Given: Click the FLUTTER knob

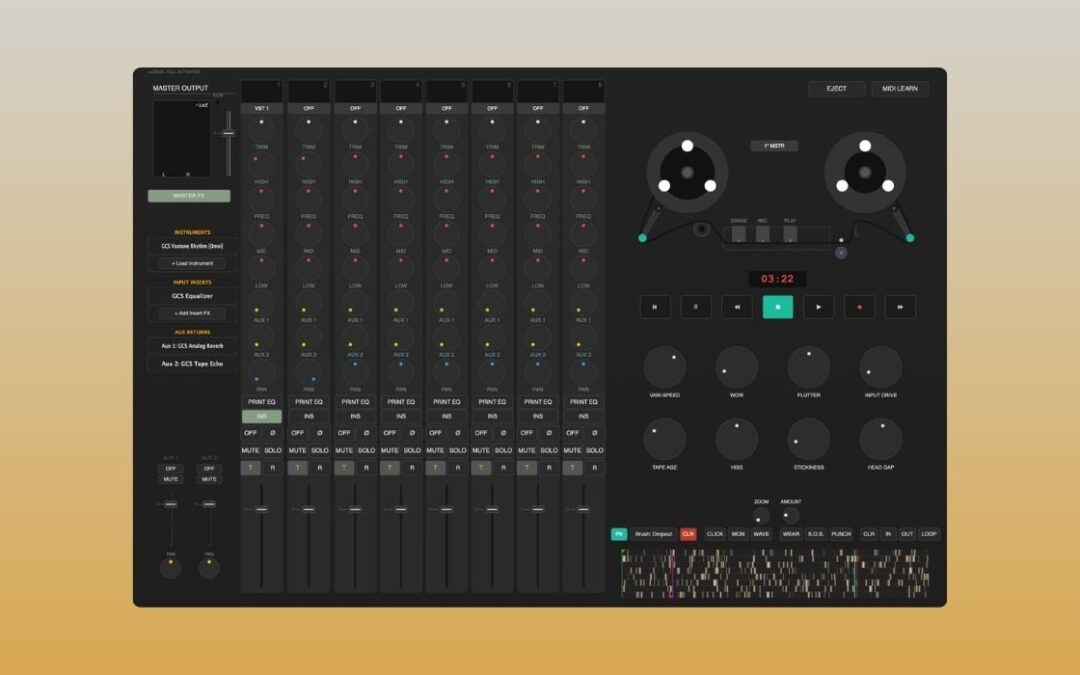Looking at the screenshot, I should click(x=809, y=367).
